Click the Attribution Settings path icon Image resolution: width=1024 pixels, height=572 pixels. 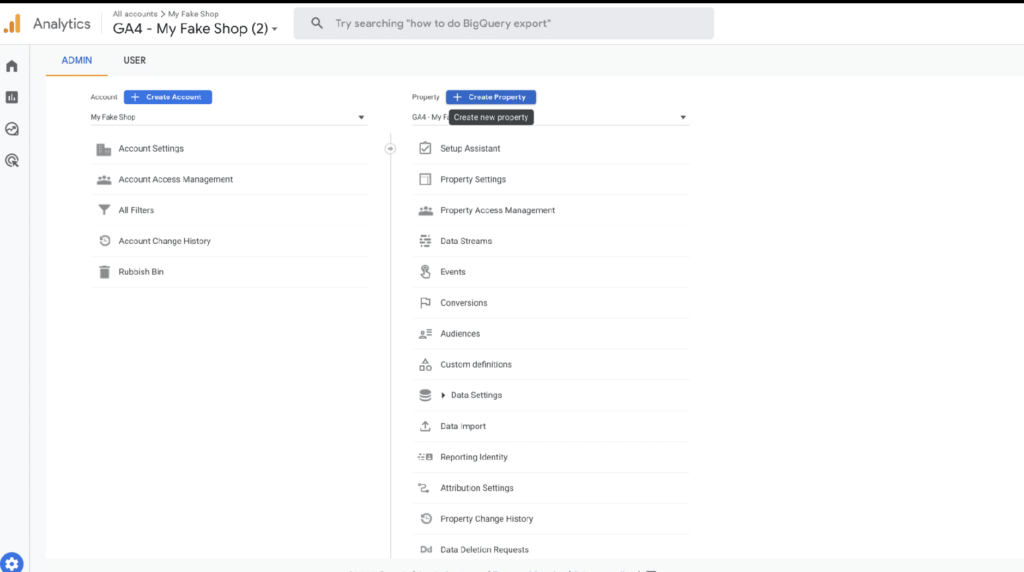(424, 488)
